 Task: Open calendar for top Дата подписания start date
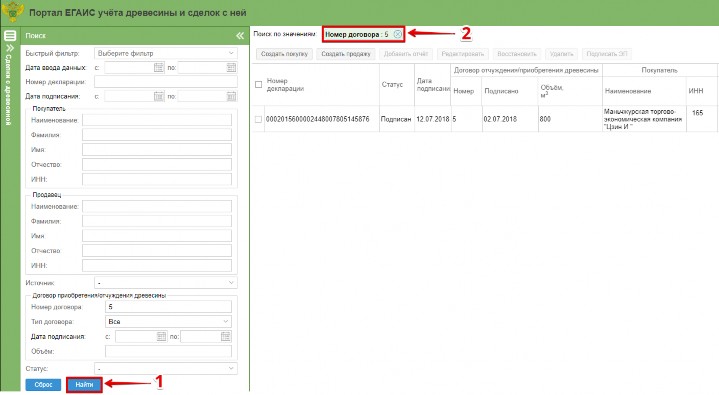click(159, 96)
